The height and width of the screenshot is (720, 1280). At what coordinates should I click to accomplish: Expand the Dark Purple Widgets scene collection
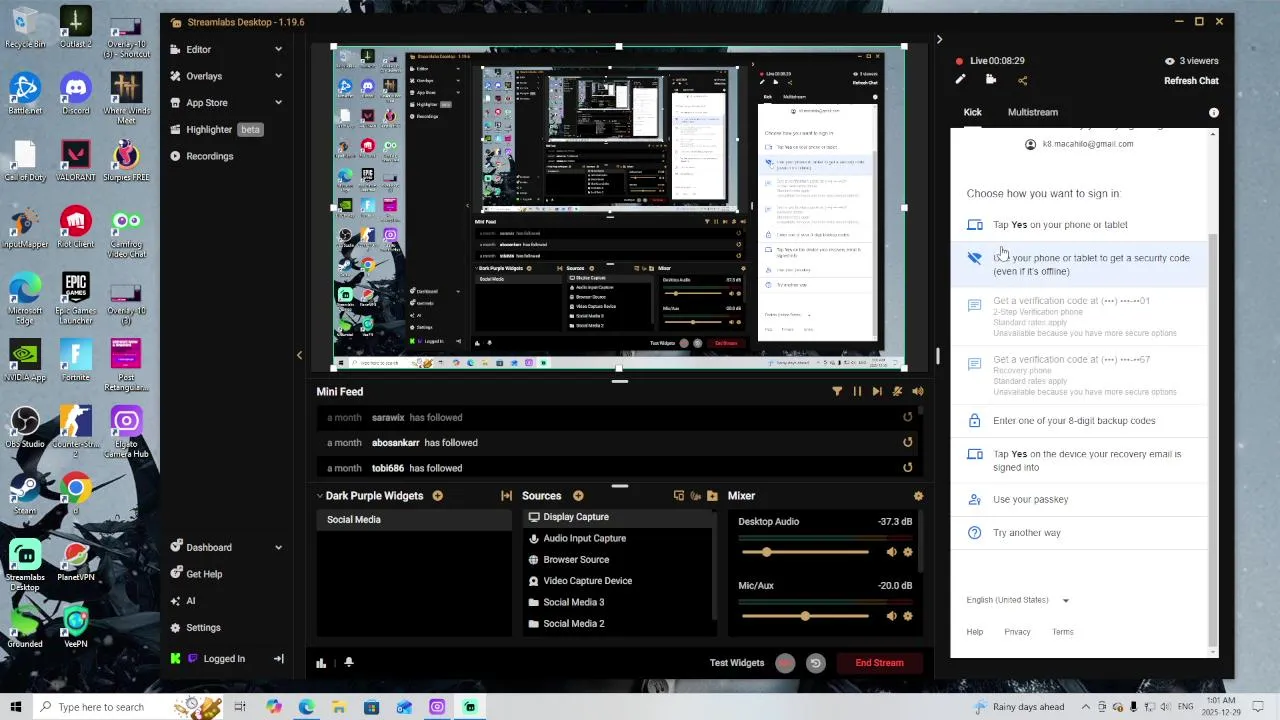coord(320,496)
